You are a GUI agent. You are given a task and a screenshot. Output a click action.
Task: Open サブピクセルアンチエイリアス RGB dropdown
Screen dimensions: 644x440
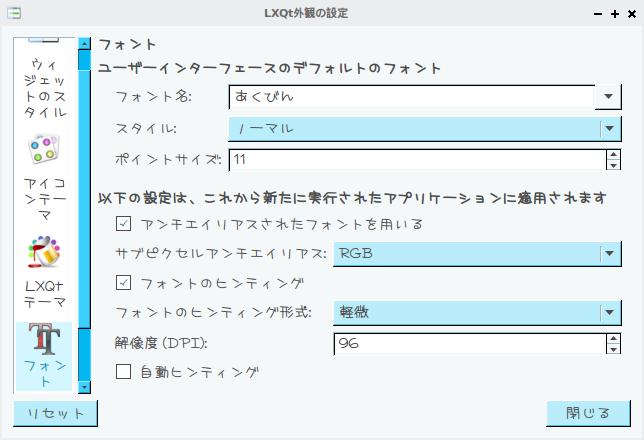point(477,253)
